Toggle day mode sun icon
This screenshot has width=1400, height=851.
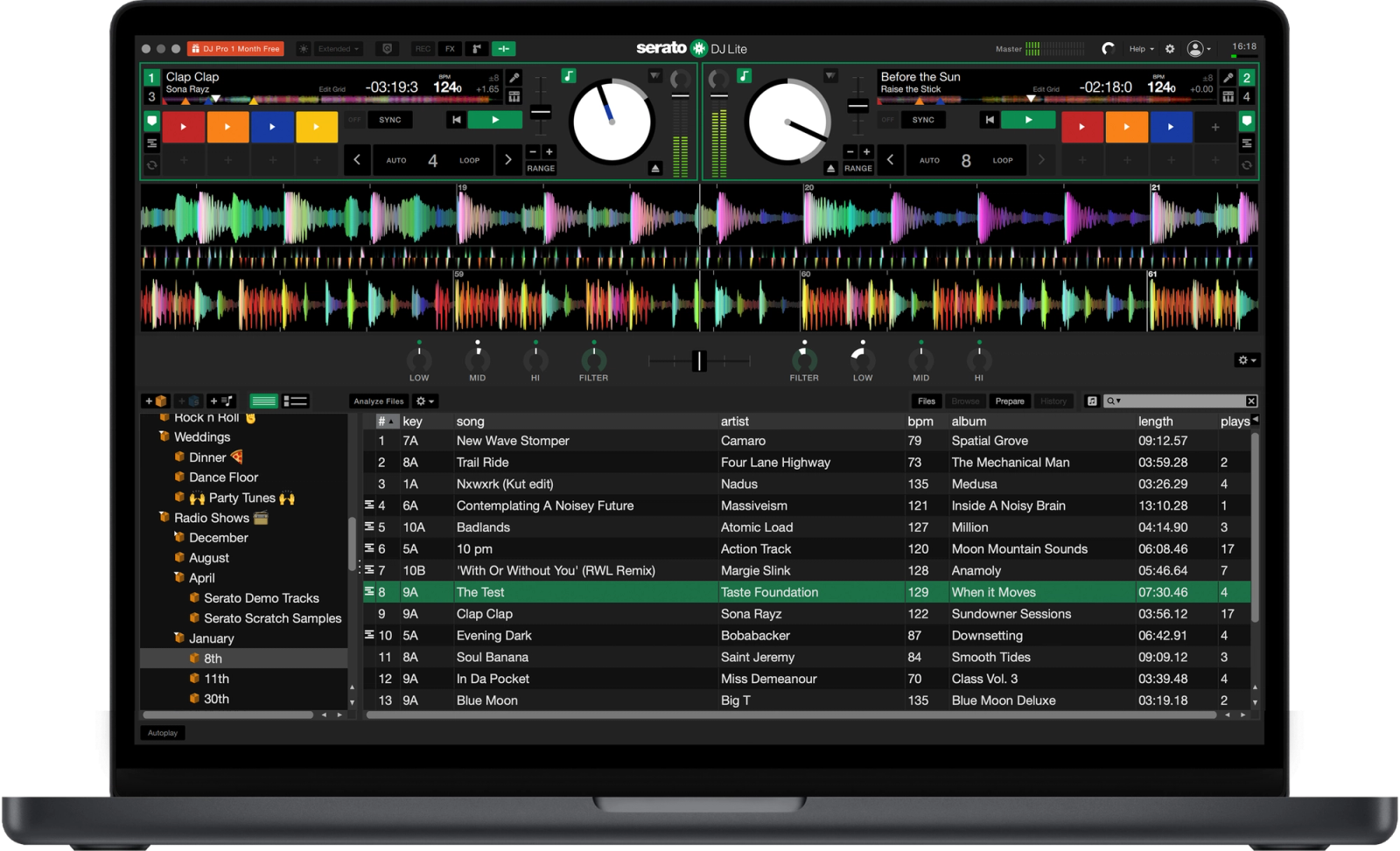(x=304, y=49)
